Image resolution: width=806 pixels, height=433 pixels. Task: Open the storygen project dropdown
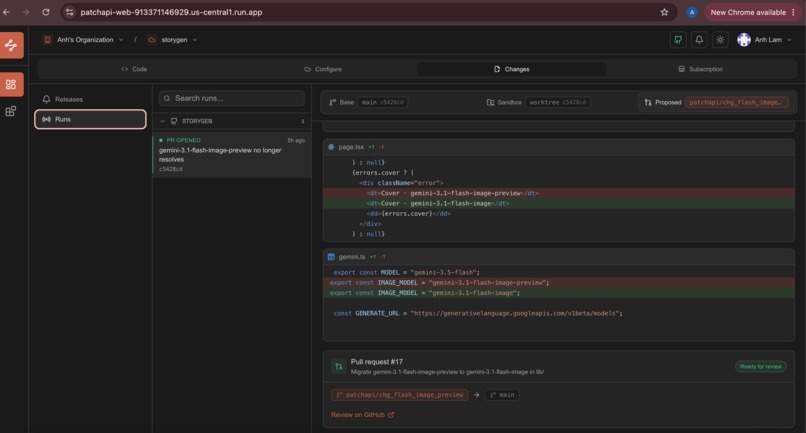click(195, 40)
